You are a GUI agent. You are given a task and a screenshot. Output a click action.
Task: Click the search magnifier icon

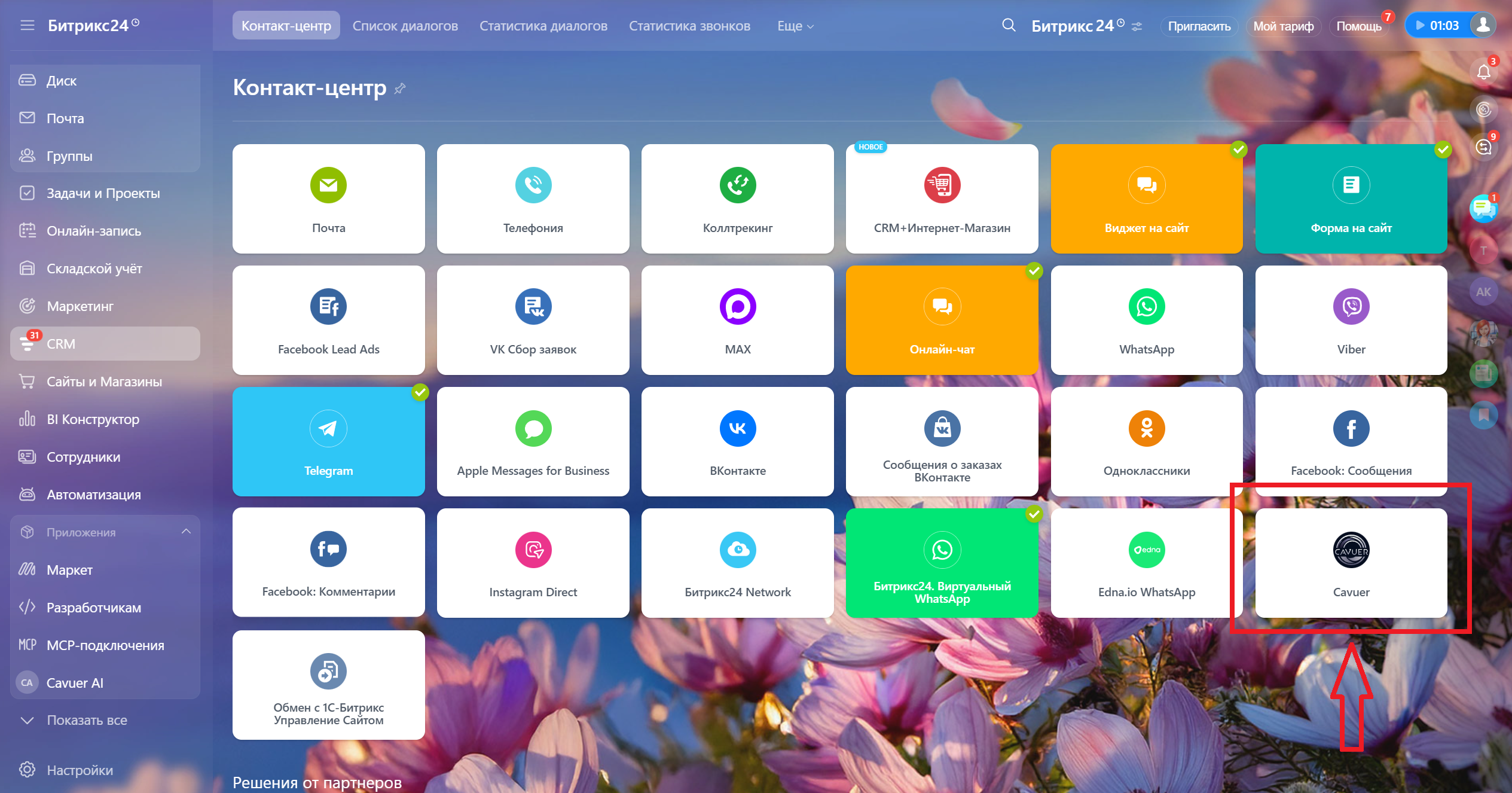[x=1009, y=26]
